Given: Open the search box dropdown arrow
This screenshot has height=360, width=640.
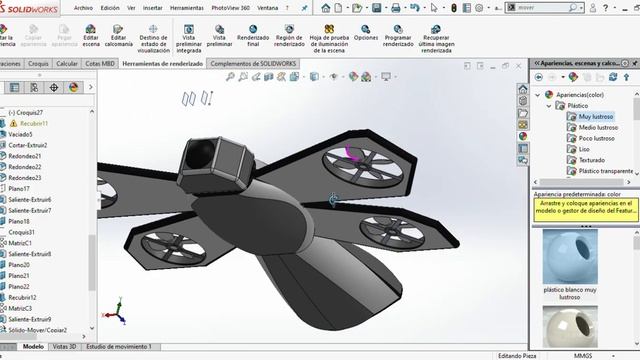Looking at the screenshot, I should (x=581, y=8).
